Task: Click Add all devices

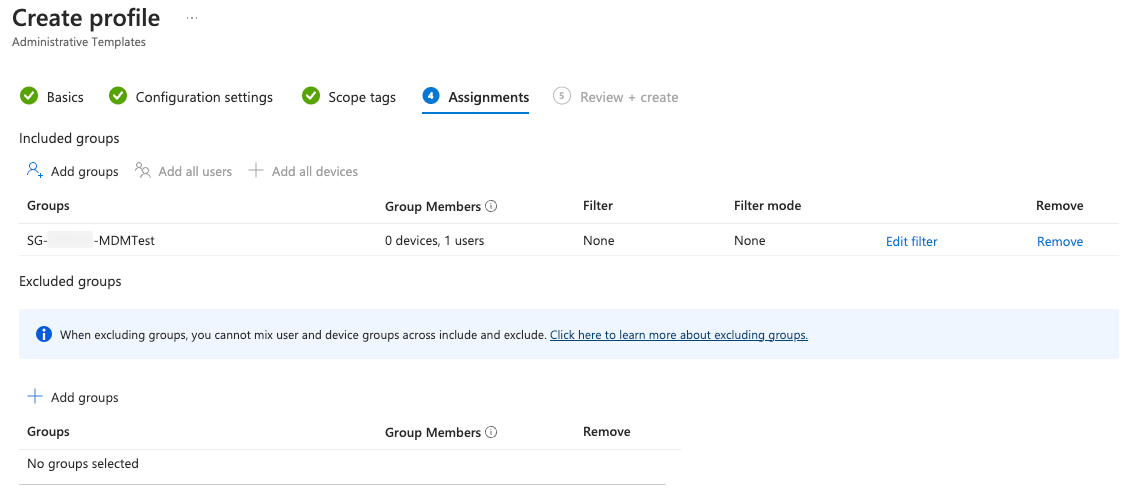Action: point(303,171)
